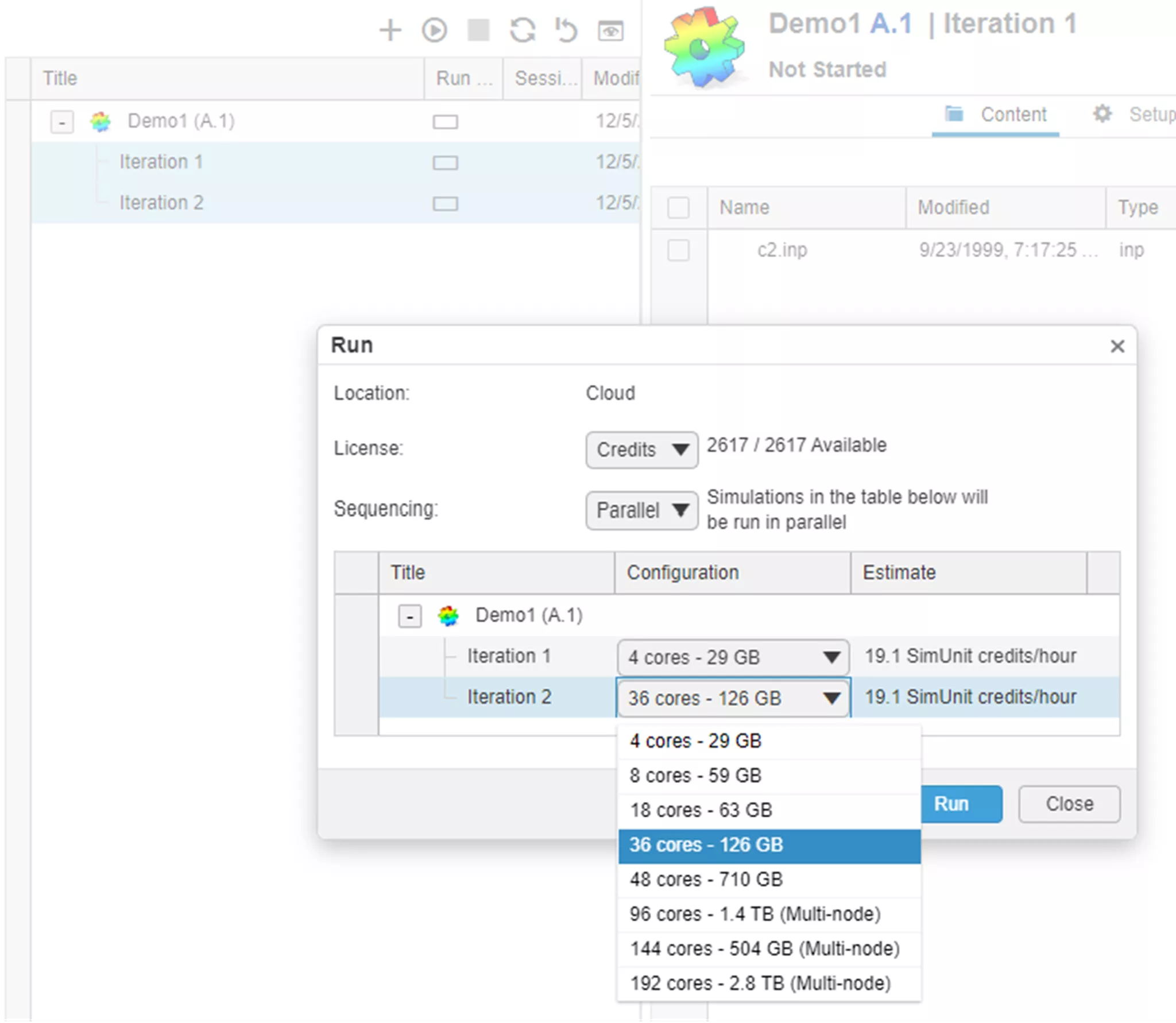Click the monitor eye icon in toolbar

coord(610,30)
